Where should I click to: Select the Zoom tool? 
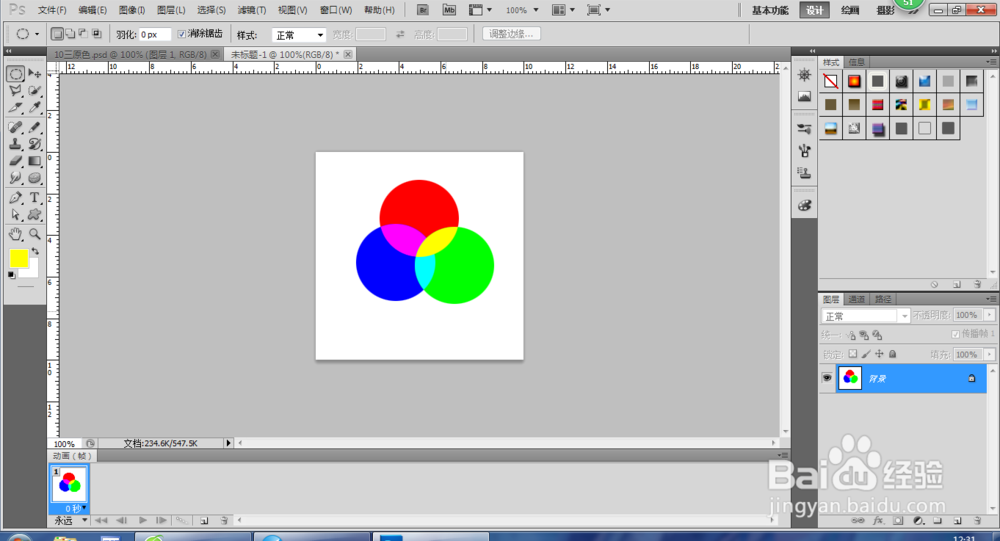pos(34,234)
